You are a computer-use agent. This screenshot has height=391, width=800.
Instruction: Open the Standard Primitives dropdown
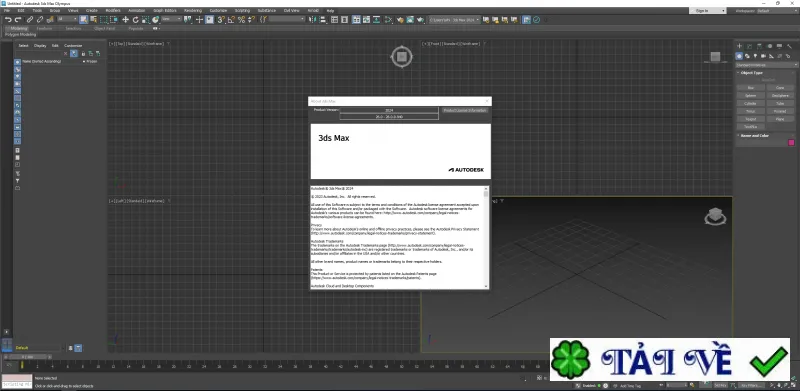[x=766, y=65]
